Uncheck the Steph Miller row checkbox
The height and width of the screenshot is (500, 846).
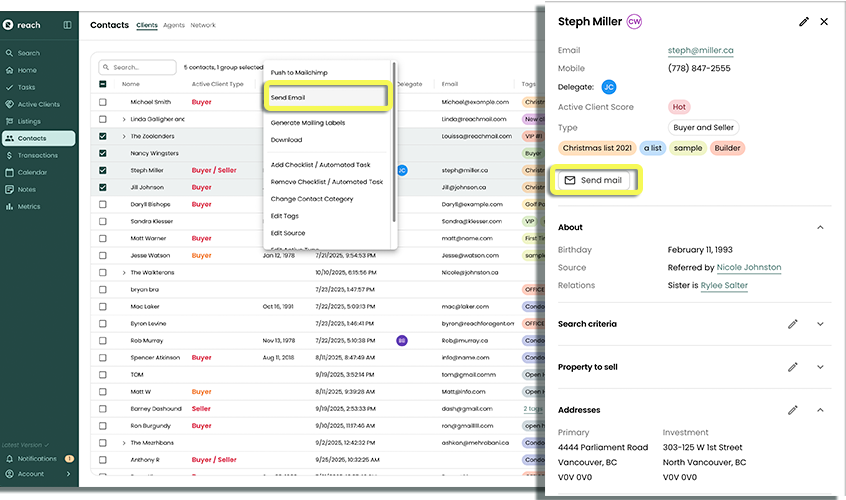pos(103,170)
